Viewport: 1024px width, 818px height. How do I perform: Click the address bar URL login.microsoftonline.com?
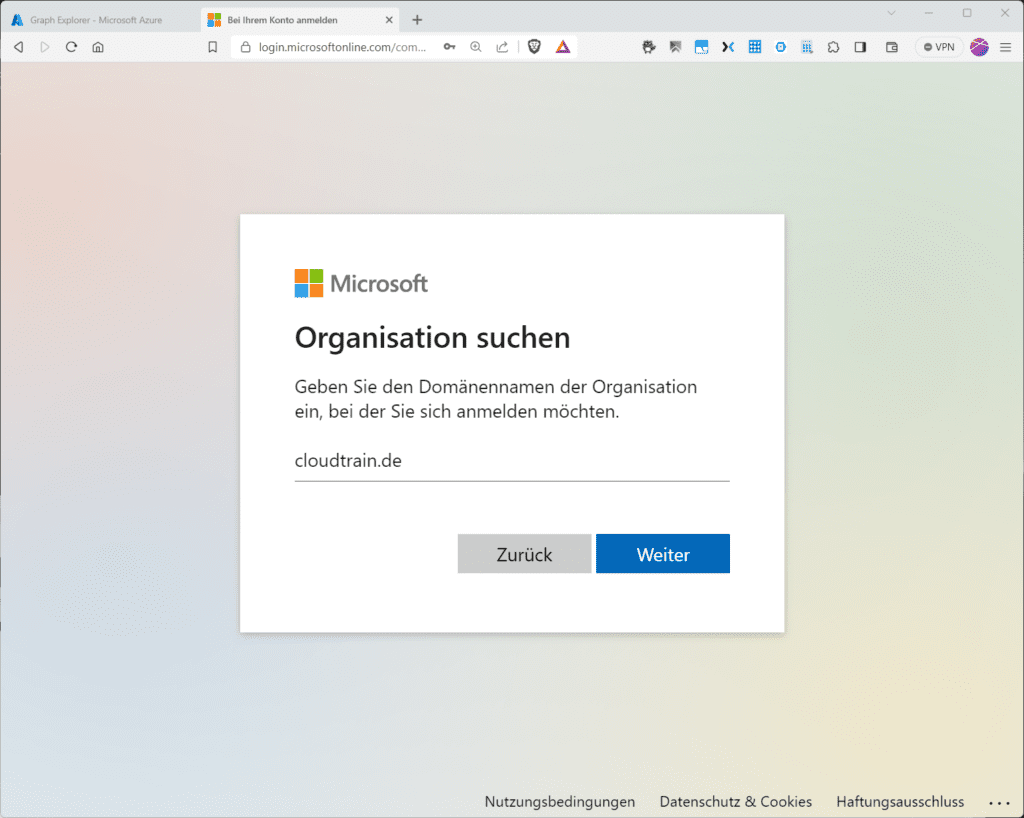tap(342, 47)
